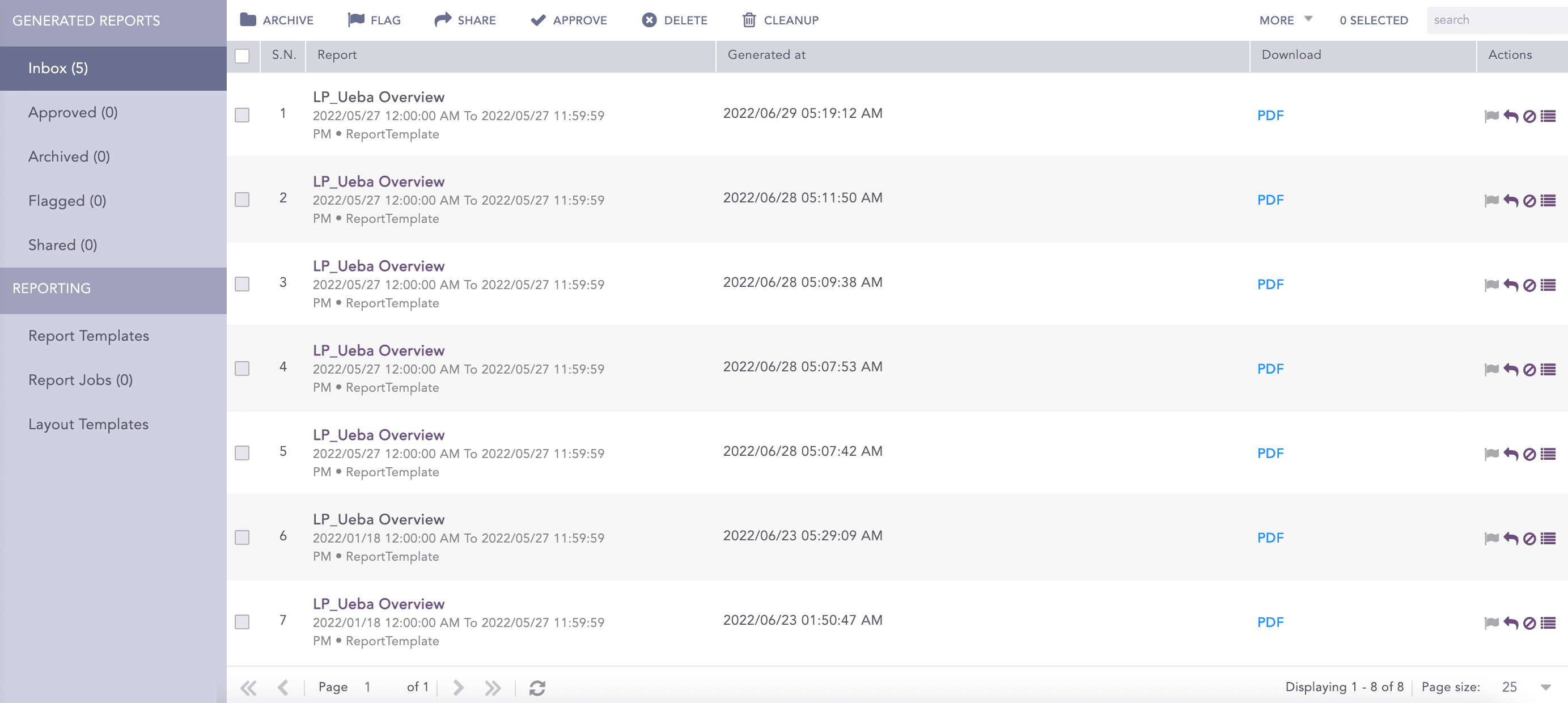Click the Delete toolbar button
This screenshot has height=703, width=1568.
[x=675, y=20]
